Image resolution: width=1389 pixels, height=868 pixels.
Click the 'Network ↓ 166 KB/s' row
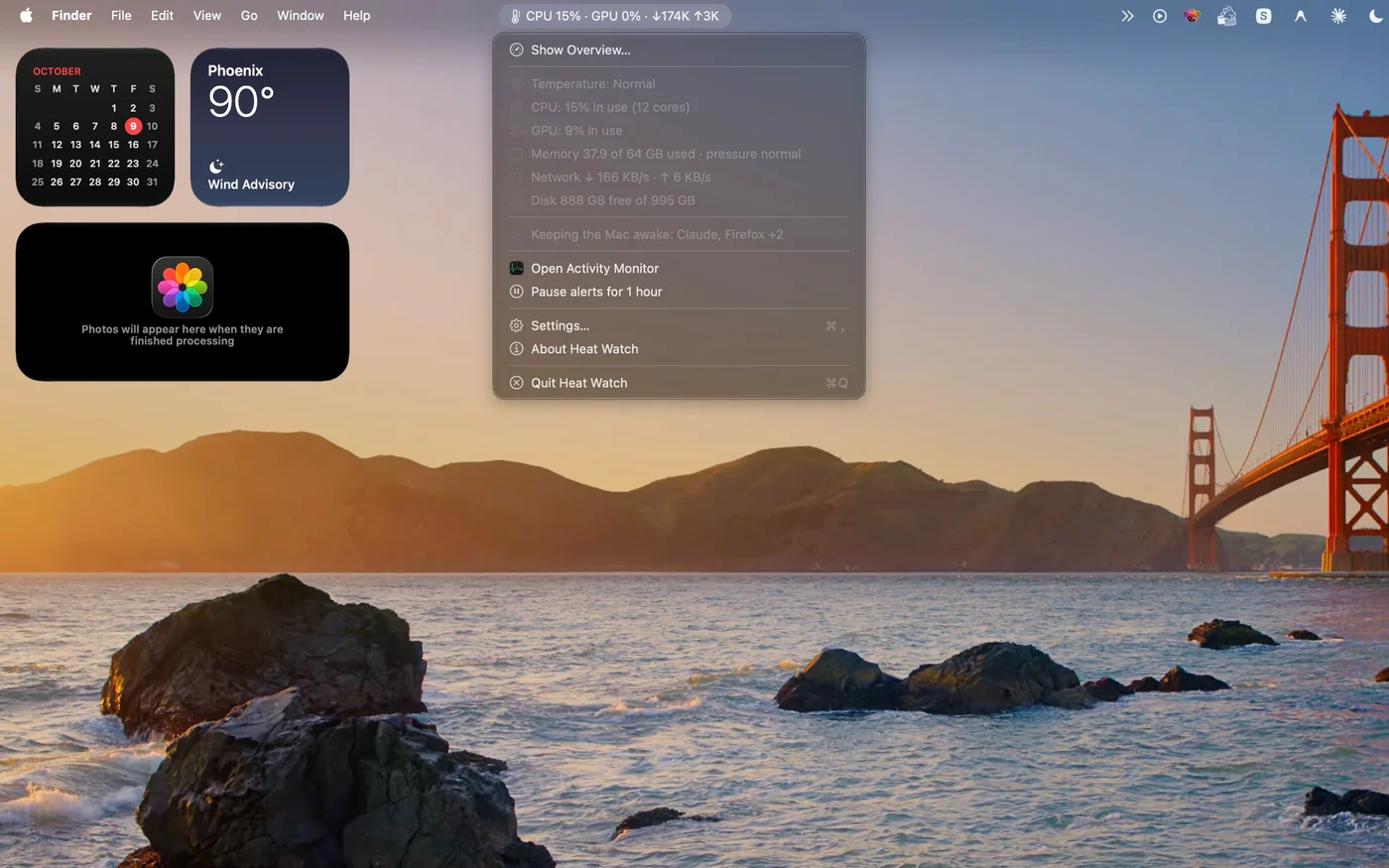coord(679,177)
